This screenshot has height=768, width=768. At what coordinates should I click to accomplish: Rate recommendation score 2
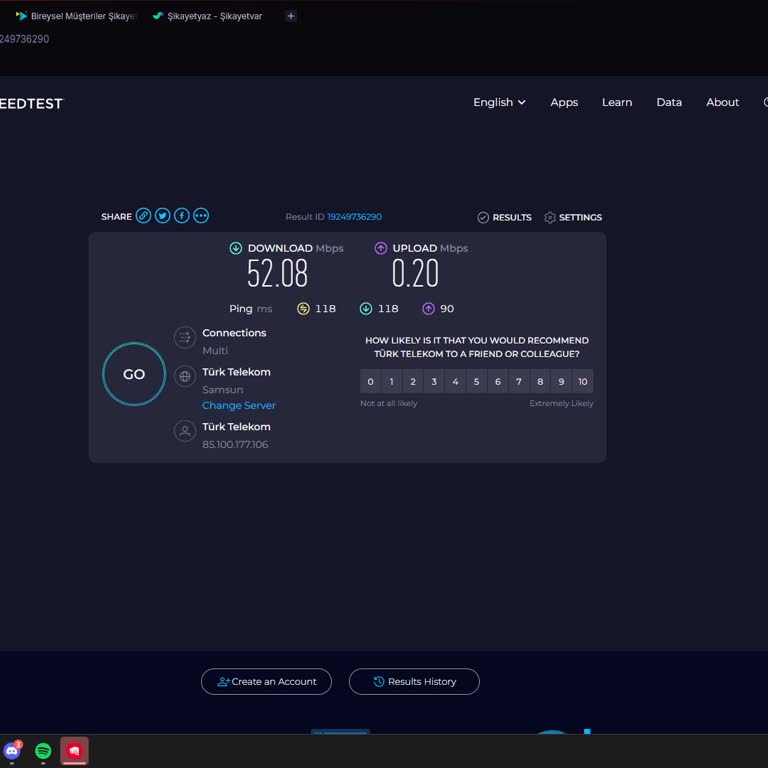(x=413, y=382)
